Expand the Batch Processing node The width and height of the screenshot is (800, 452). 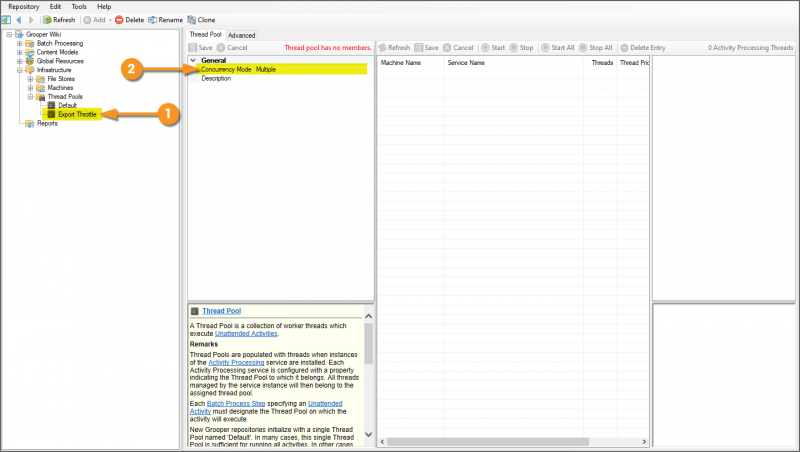pos(20,43)
